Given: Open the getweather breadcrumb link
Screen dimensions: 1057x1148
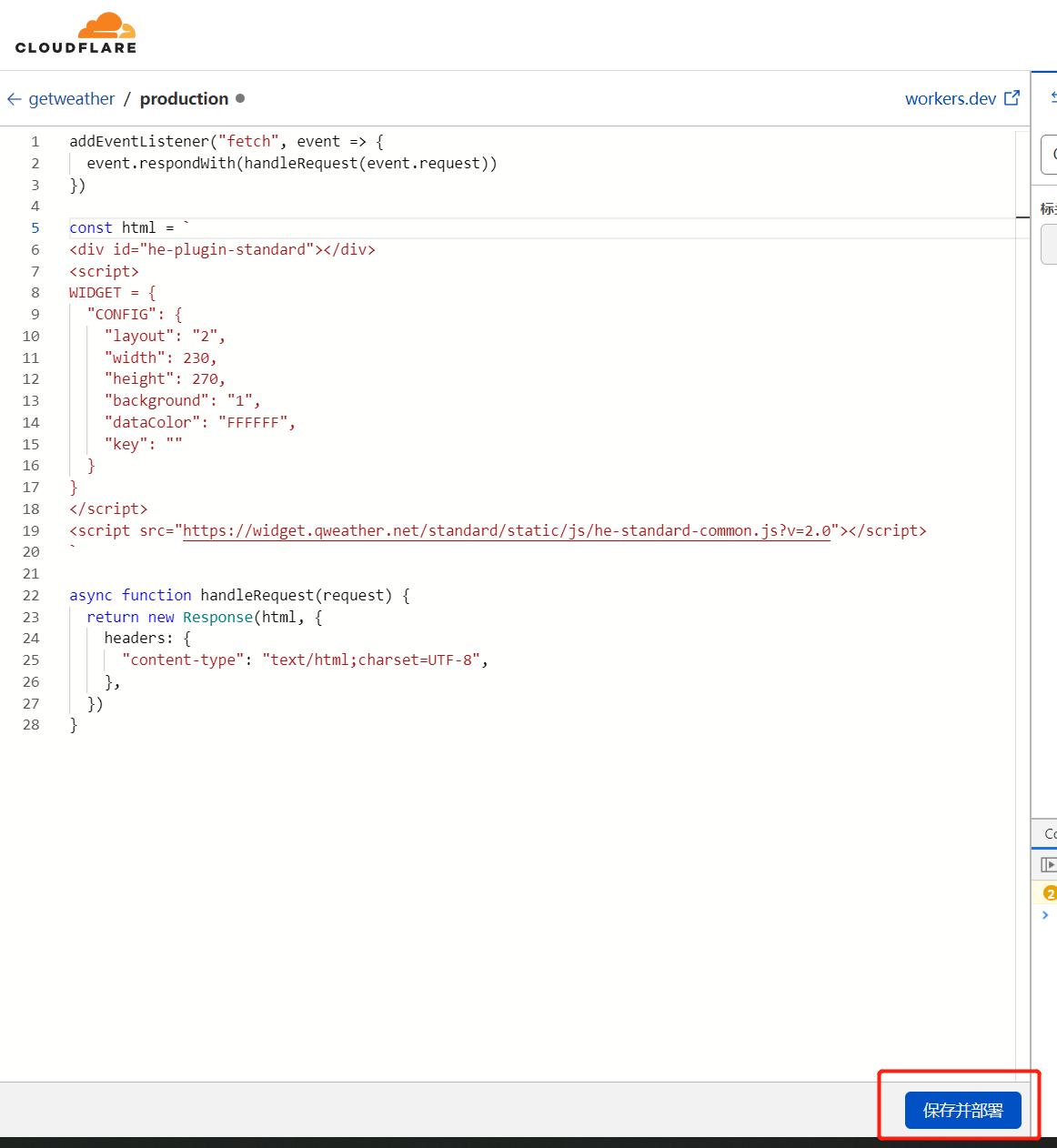Looking at the screenshot, I should (71, 98).
